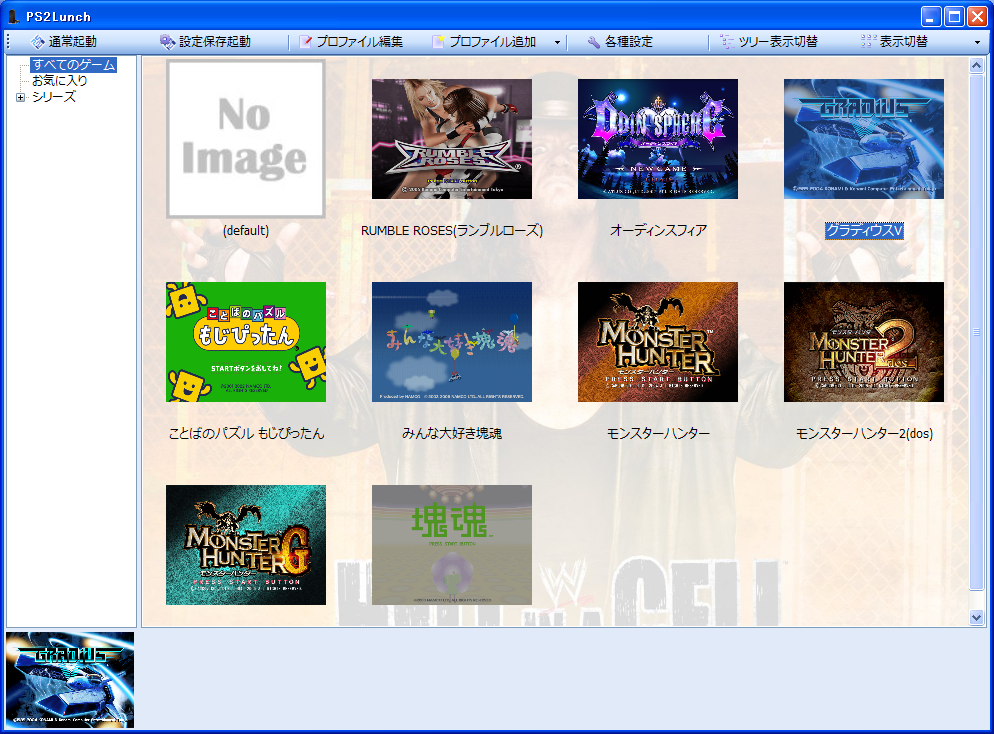Select the 塊魂 title screen thumbnail
This screenshot has width=994, height=734.
(x=452, y=545)
